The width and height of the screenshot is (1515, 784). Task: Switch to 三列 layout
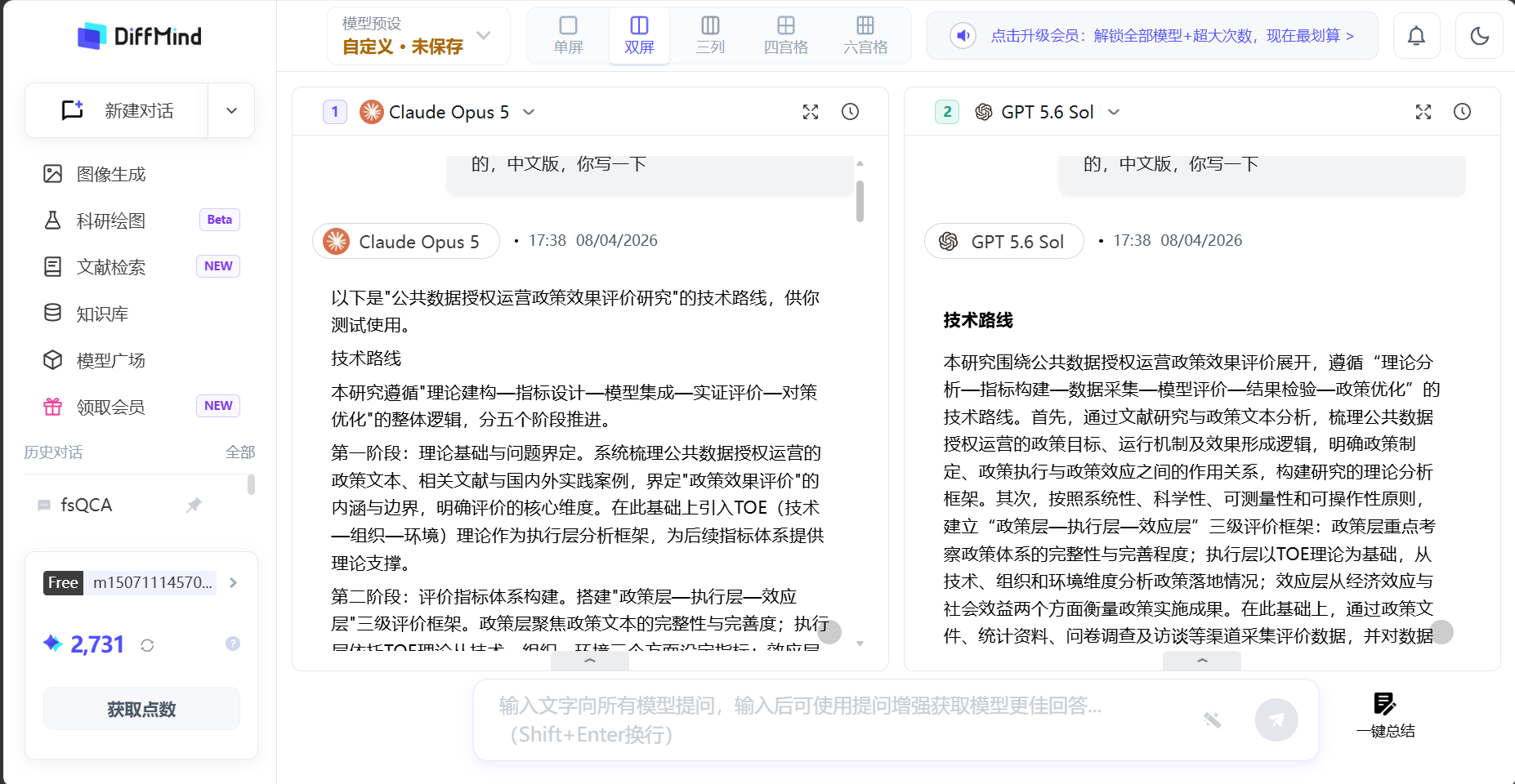point(710,35)
